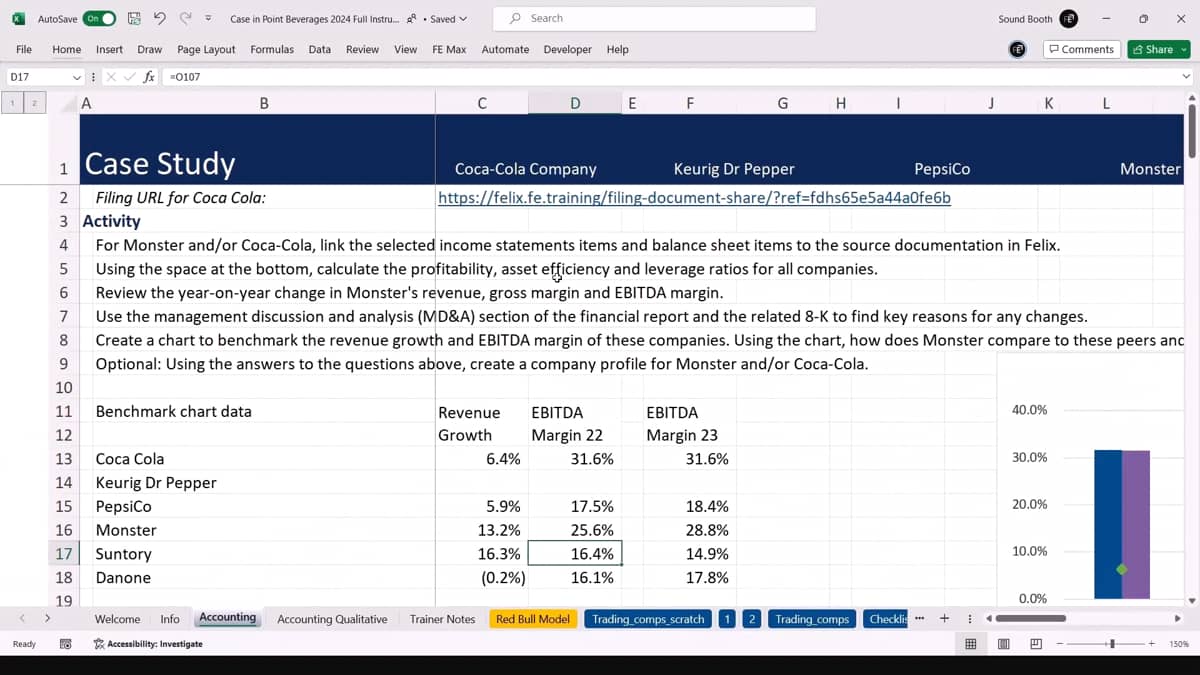The image size is (1200, 675).
Task: Open sheet tab named 1
Action: click(727, 619)
